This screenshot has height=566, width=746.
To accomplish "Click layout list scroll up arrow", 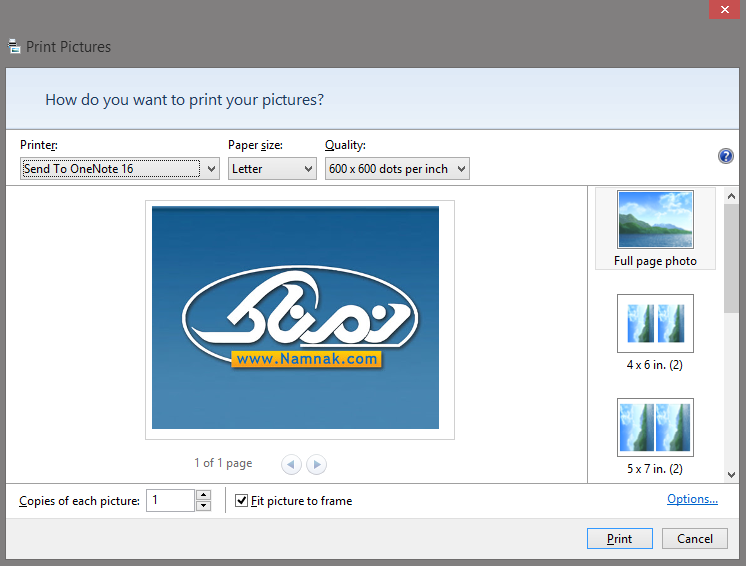I will [731, 196].
